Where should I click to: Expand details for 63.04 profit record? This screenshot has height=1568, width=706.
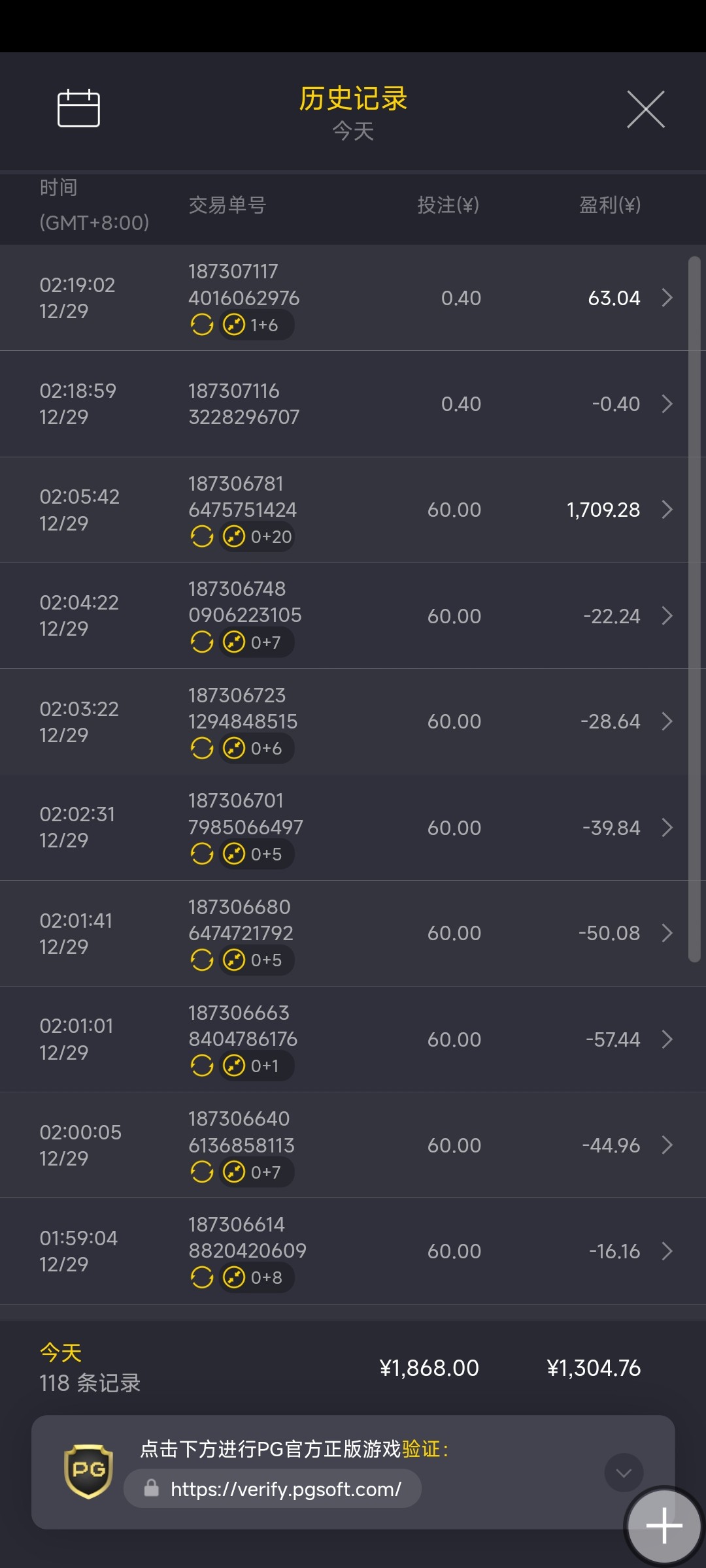tap(667, 298)
